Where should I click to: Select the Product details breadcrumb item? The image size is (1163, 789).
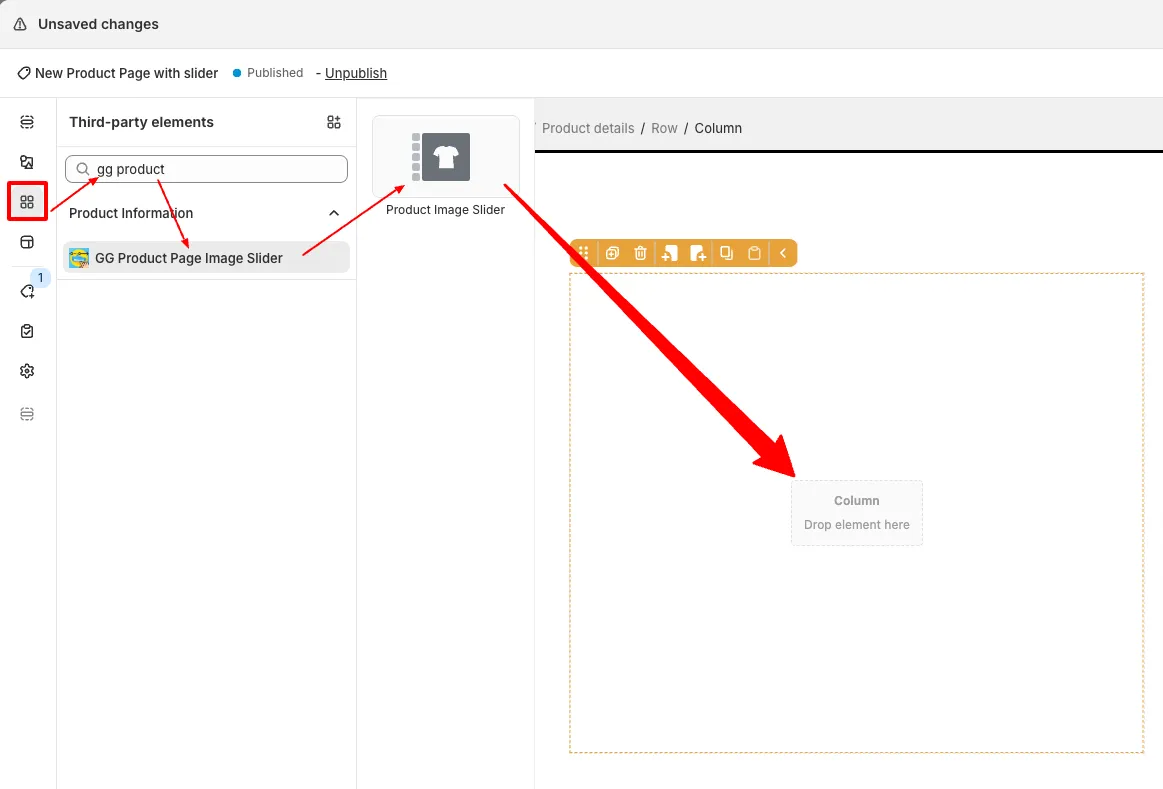coord(588,128)
